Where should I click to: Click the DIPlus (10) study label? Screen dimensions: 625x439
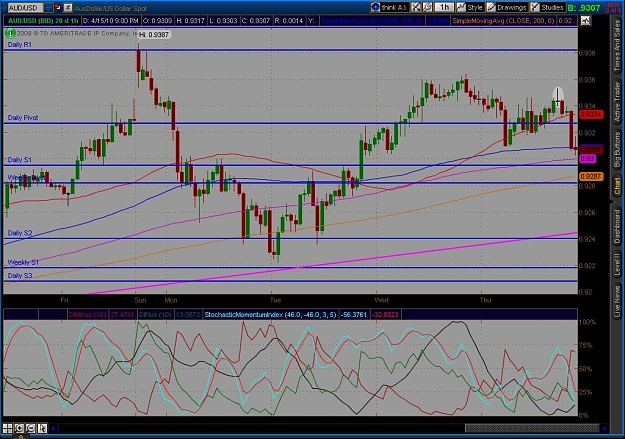(156, 315)
